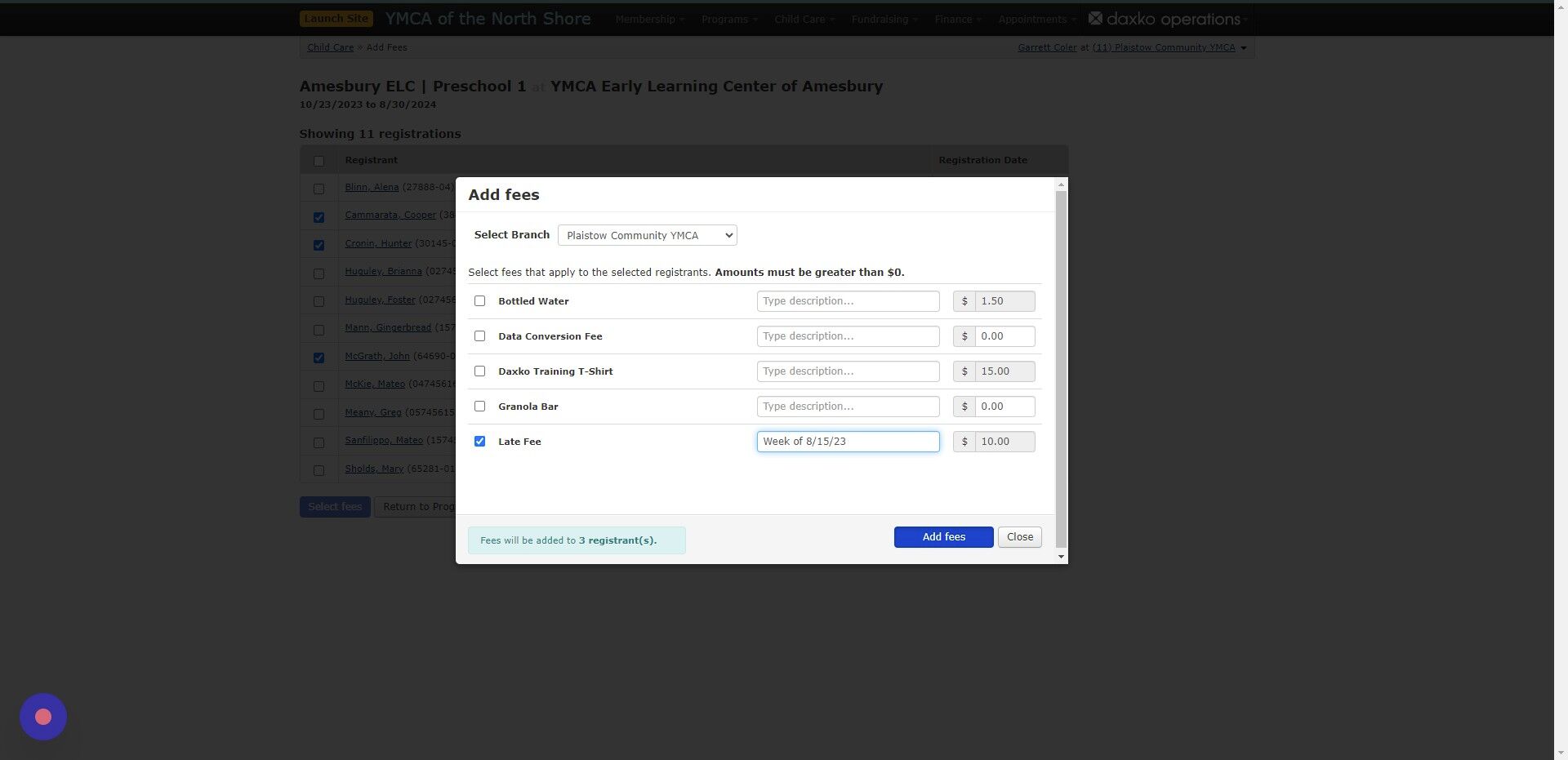
Task: Open the Select Branch dropdown
Action: 646,235
